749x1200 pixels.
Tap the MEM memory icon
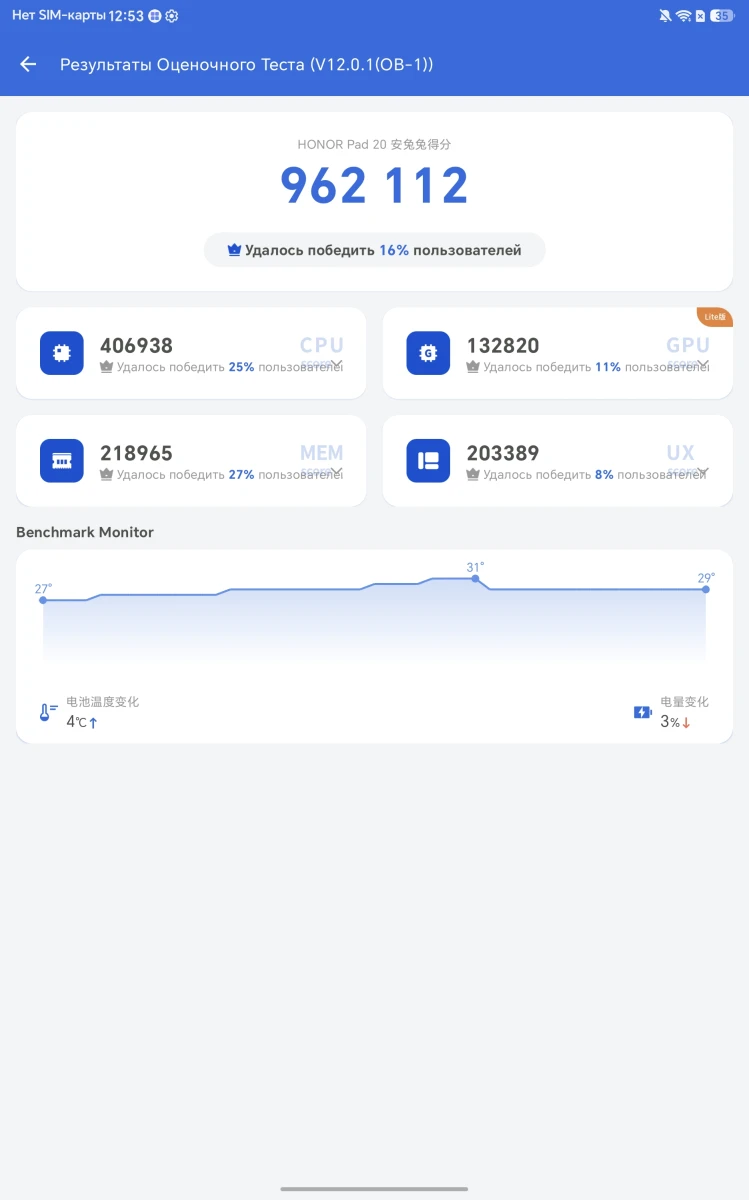62,460
